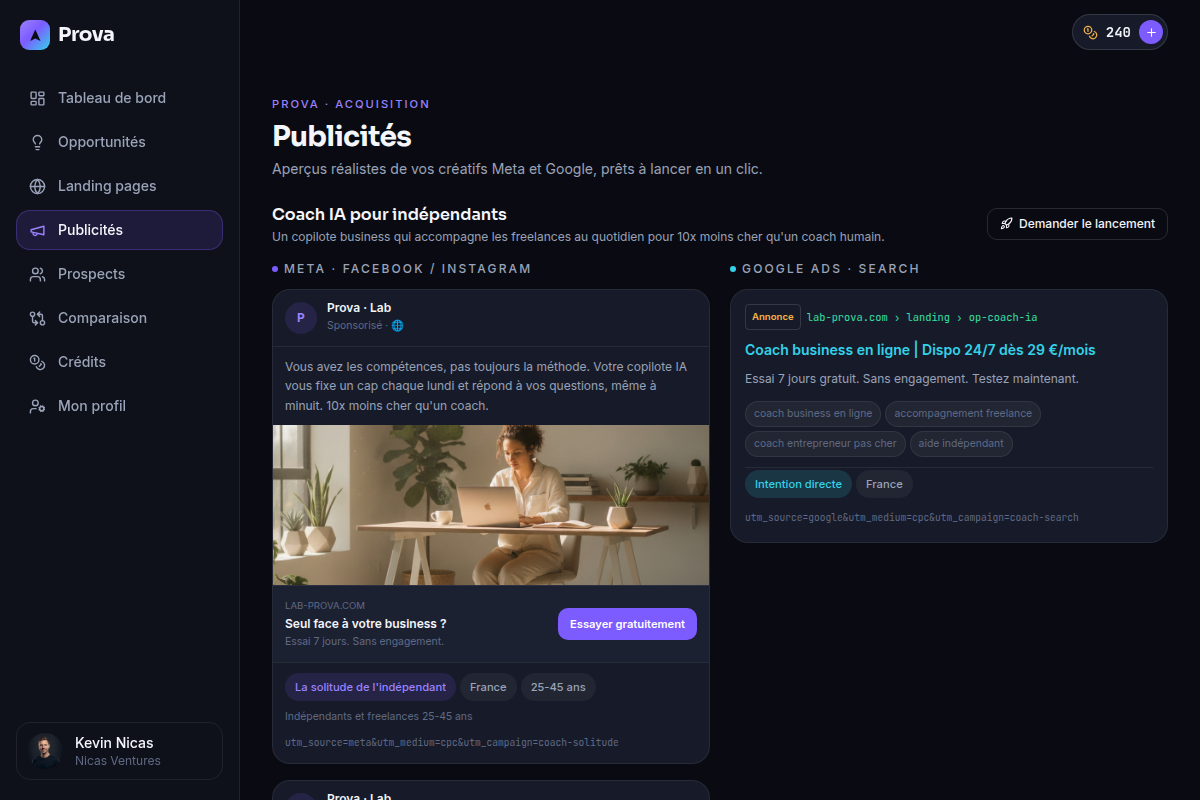Click the La solitude de l'indépendant tag
The width and height of the screenshot is (1200, 800).
click(x=370, y=687)
